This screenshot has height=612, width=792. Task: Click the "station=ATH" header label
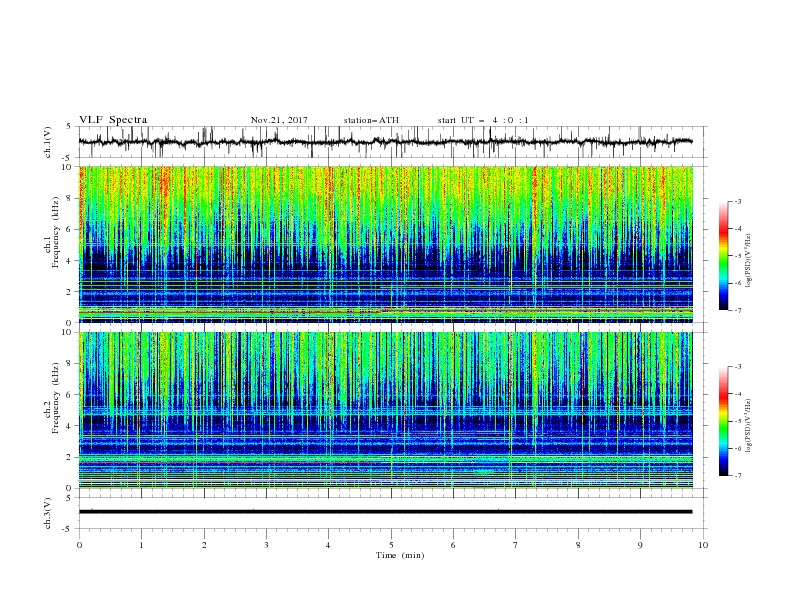(371, 120)
